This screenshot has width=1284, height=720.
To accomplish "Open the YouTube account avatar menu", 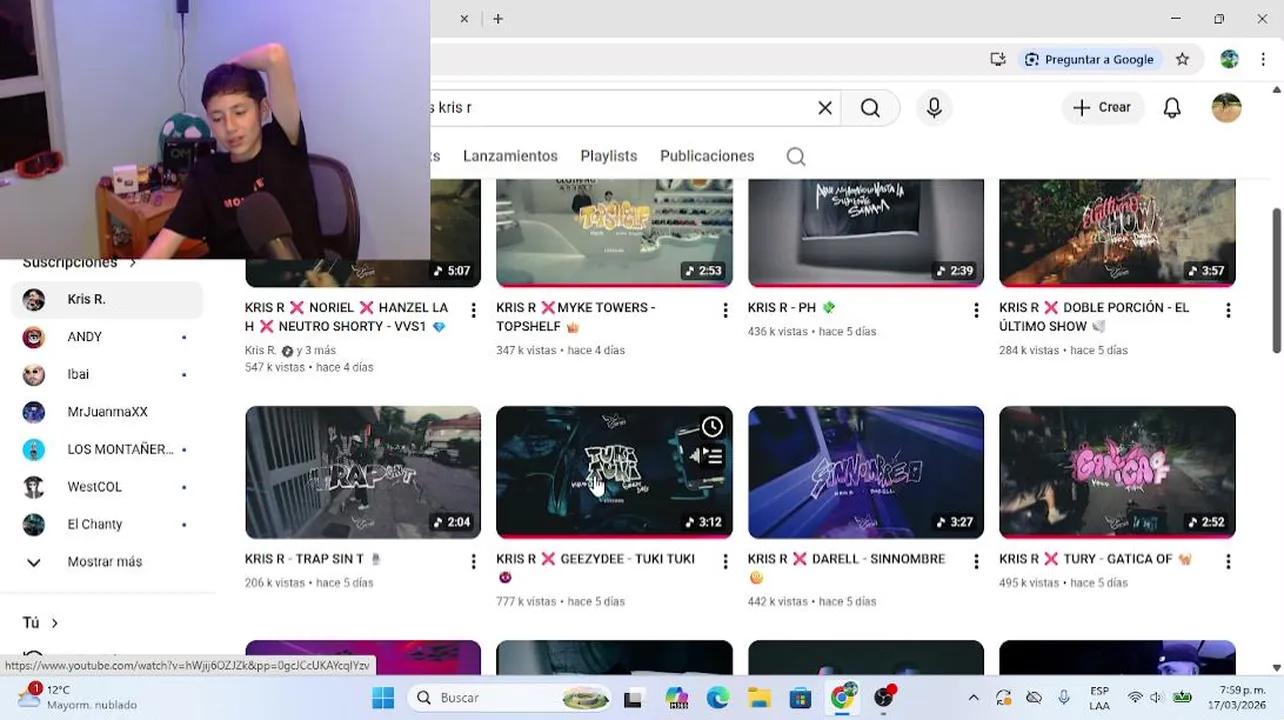I will coord(1227,108).
